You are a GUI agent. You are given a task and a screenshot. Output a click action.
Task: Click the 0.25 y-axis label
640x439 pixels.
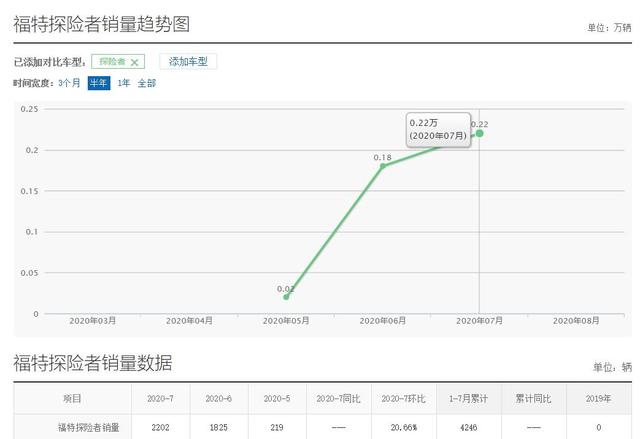tap(29, 109)
